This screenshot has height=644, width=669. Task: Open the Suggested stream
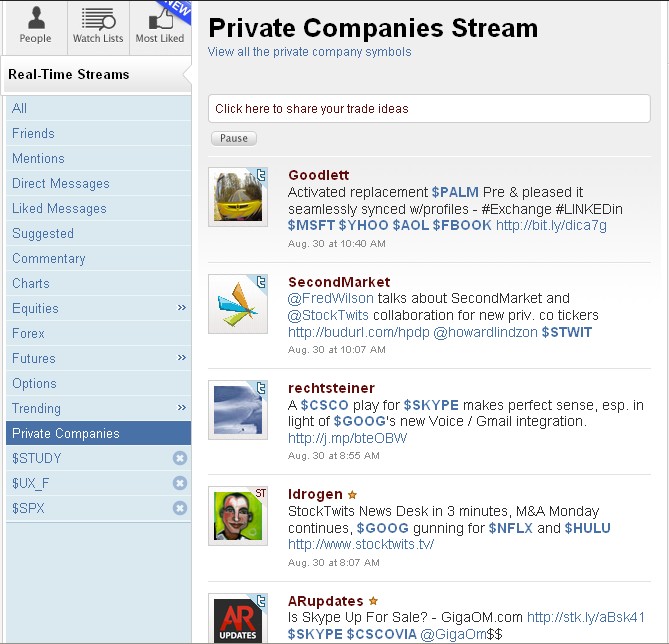click(x=99, y=233)
